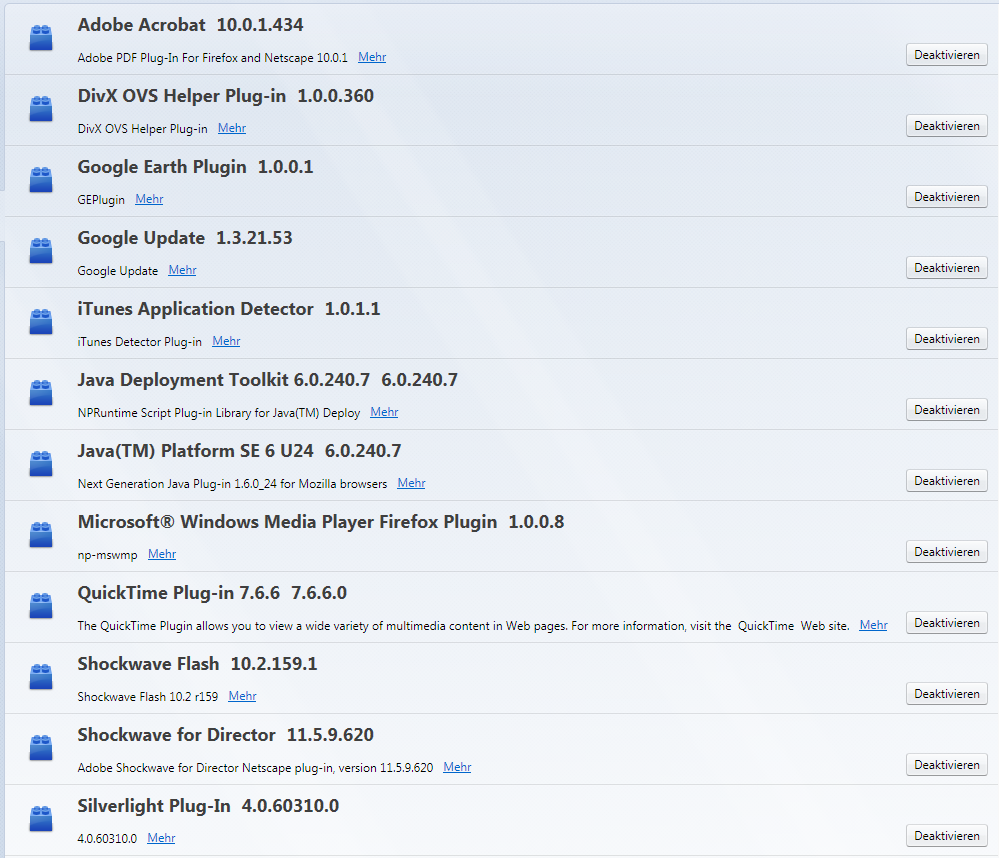Click Mehr for Adobe Shockwave for Director
The image size is (999, 858).
click(457, 768)
